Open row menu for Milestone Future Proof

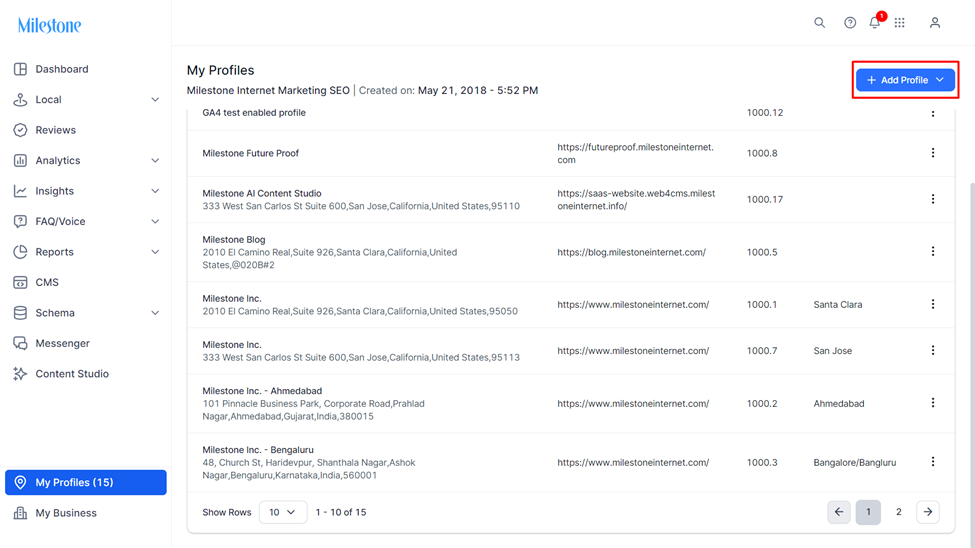coord(933,153)
